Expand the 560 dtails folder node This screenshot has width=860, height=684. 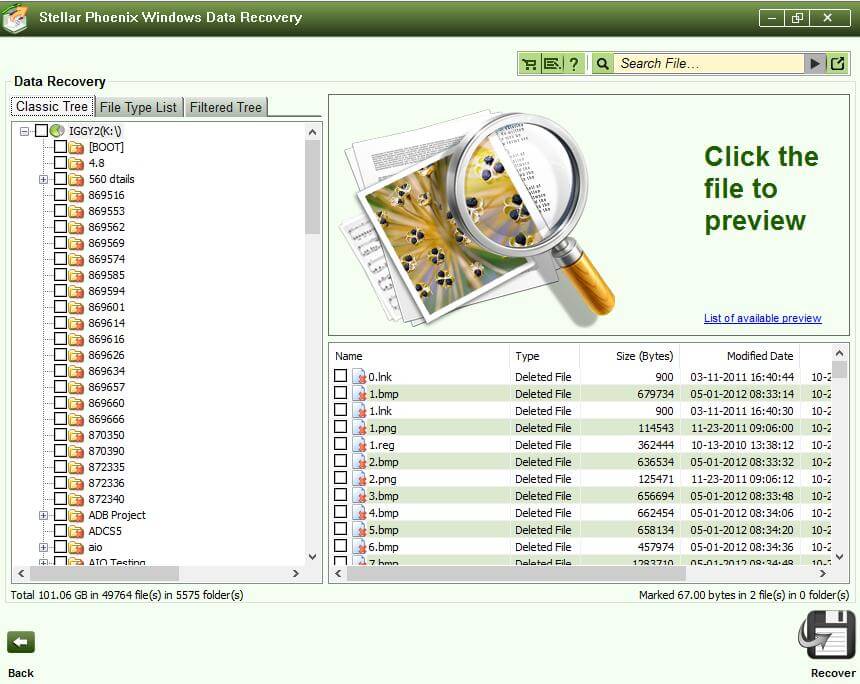(x=44, y=179)
